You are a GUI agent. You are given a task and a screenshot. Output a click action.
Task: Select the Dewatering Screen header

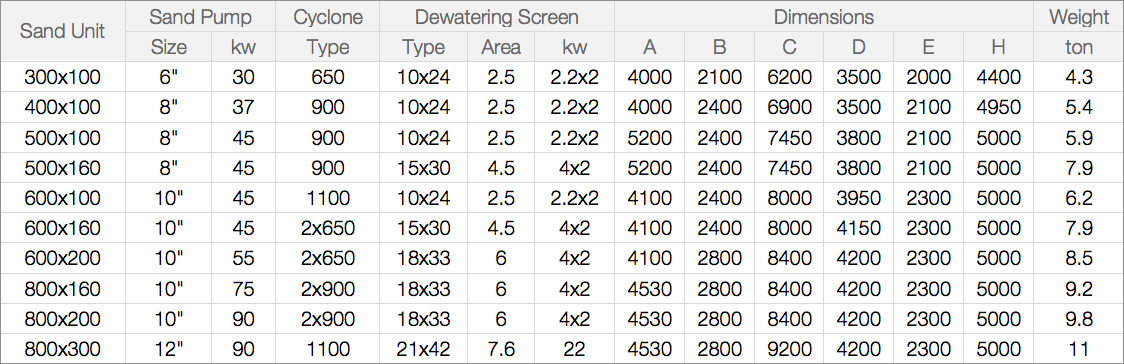pos(497,17)
